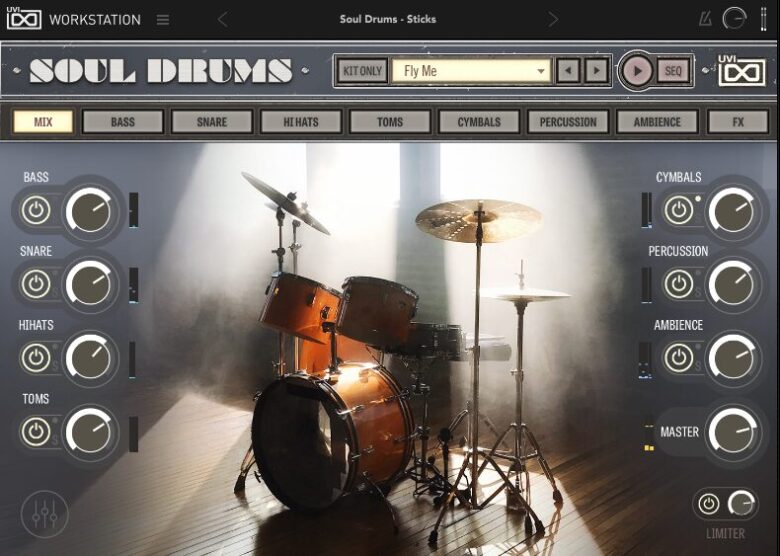The width and height of the screenshot is (780, 556).
Task: Solo the Snare channel with its S button
Action: pyautogui.click(x=55, y=293)
